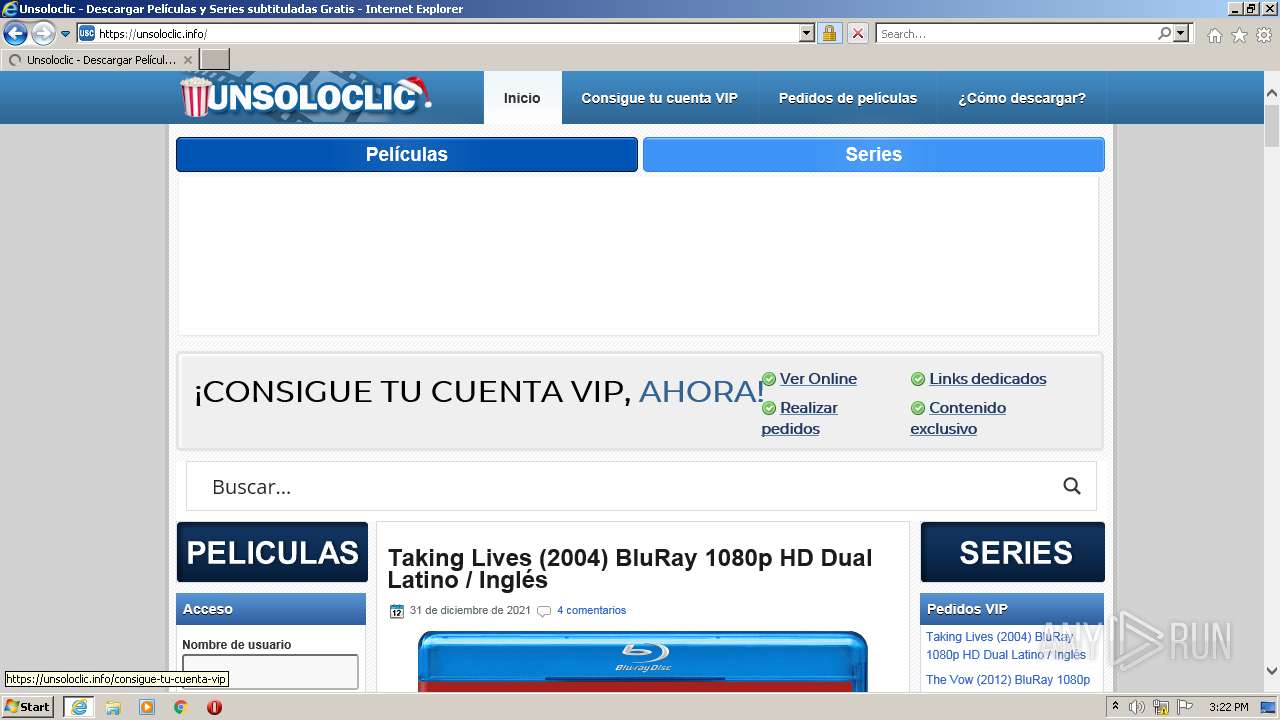The width and height of the screenshot is (1280, 720).
Task: Click the Nombre de usuario input field
Action: click(270, 671)
